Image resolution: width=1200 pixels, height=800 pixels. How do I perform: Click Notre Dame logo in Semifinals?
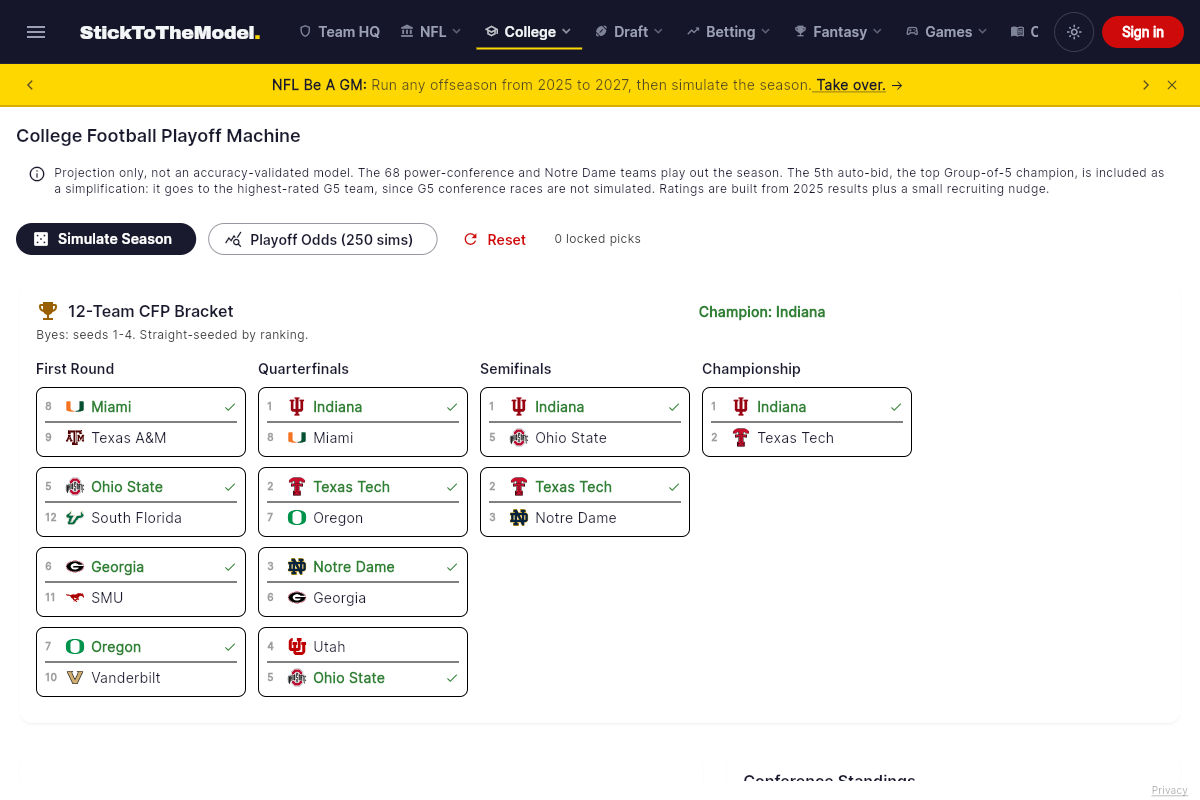(519, 518)
